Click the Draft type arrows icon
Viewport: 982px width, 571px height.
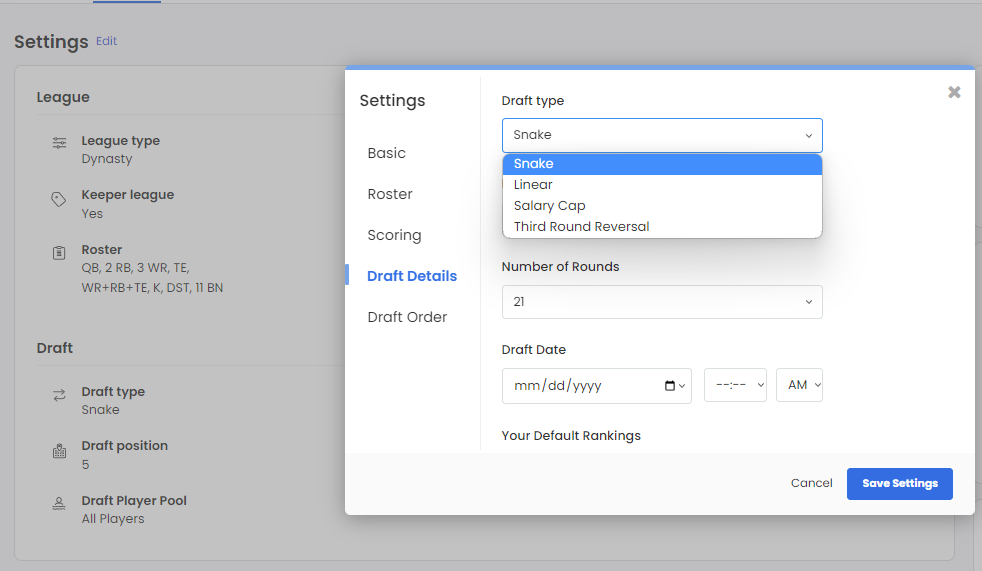click(59, 396)
